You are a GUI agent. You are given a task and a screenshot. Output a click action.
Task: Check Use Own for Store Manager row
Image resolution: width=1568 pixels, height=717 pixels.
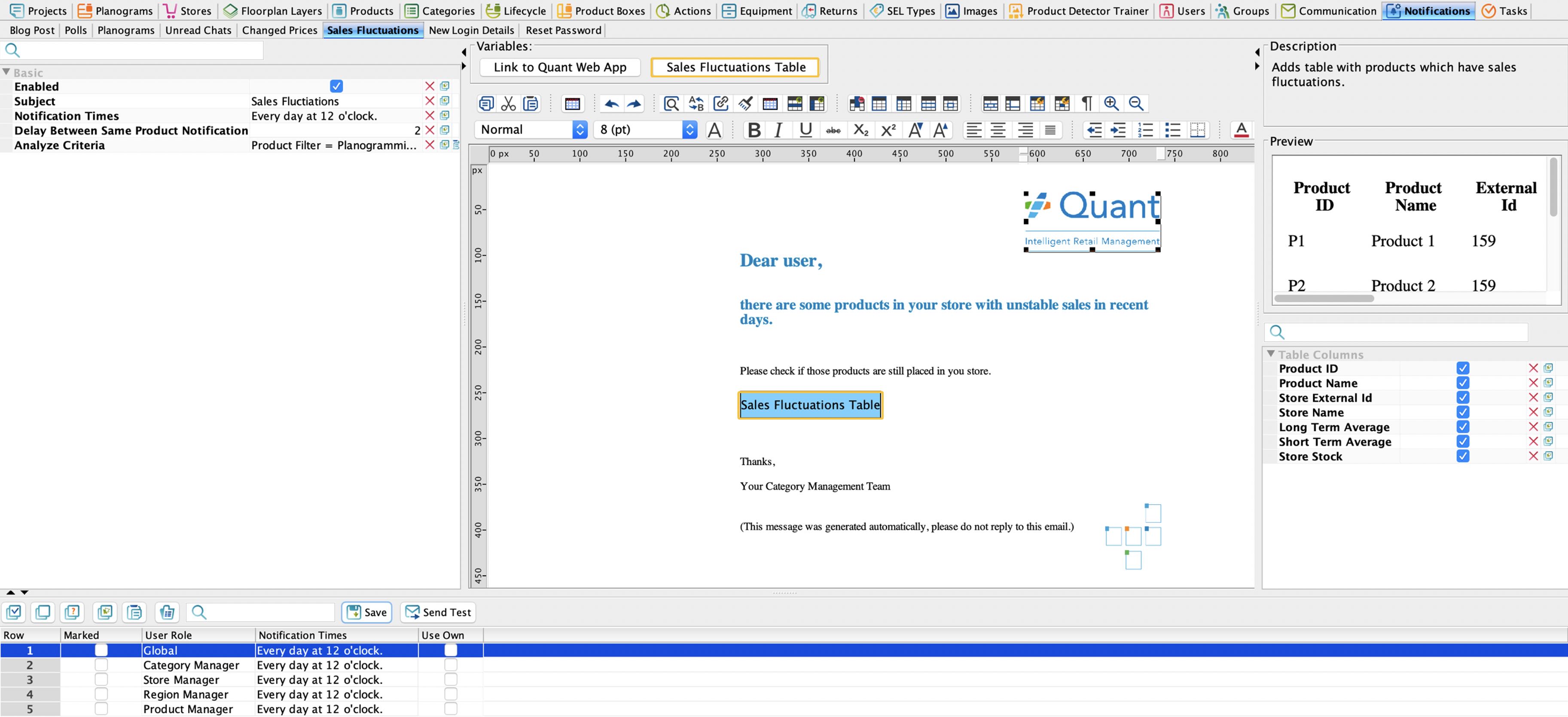(451, 680)
